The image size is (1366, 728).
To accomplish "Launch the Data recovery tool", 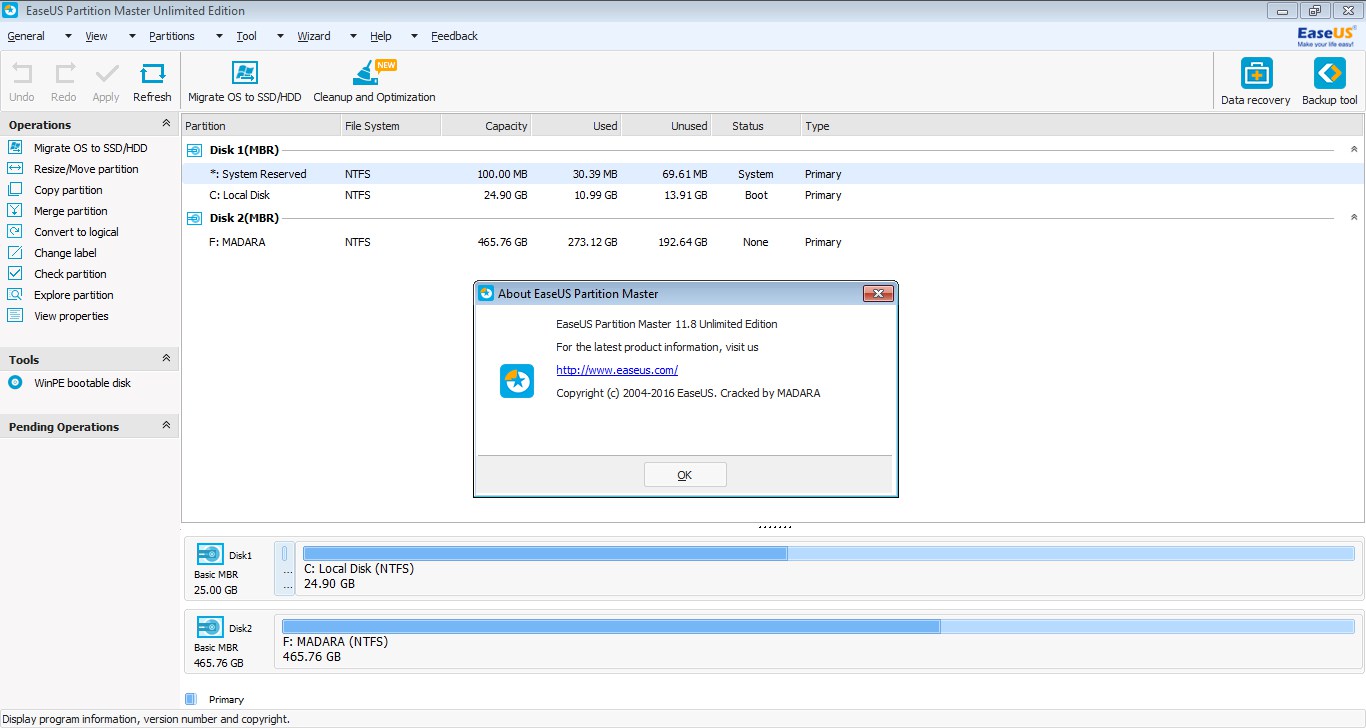I will tap(1256, 74).
